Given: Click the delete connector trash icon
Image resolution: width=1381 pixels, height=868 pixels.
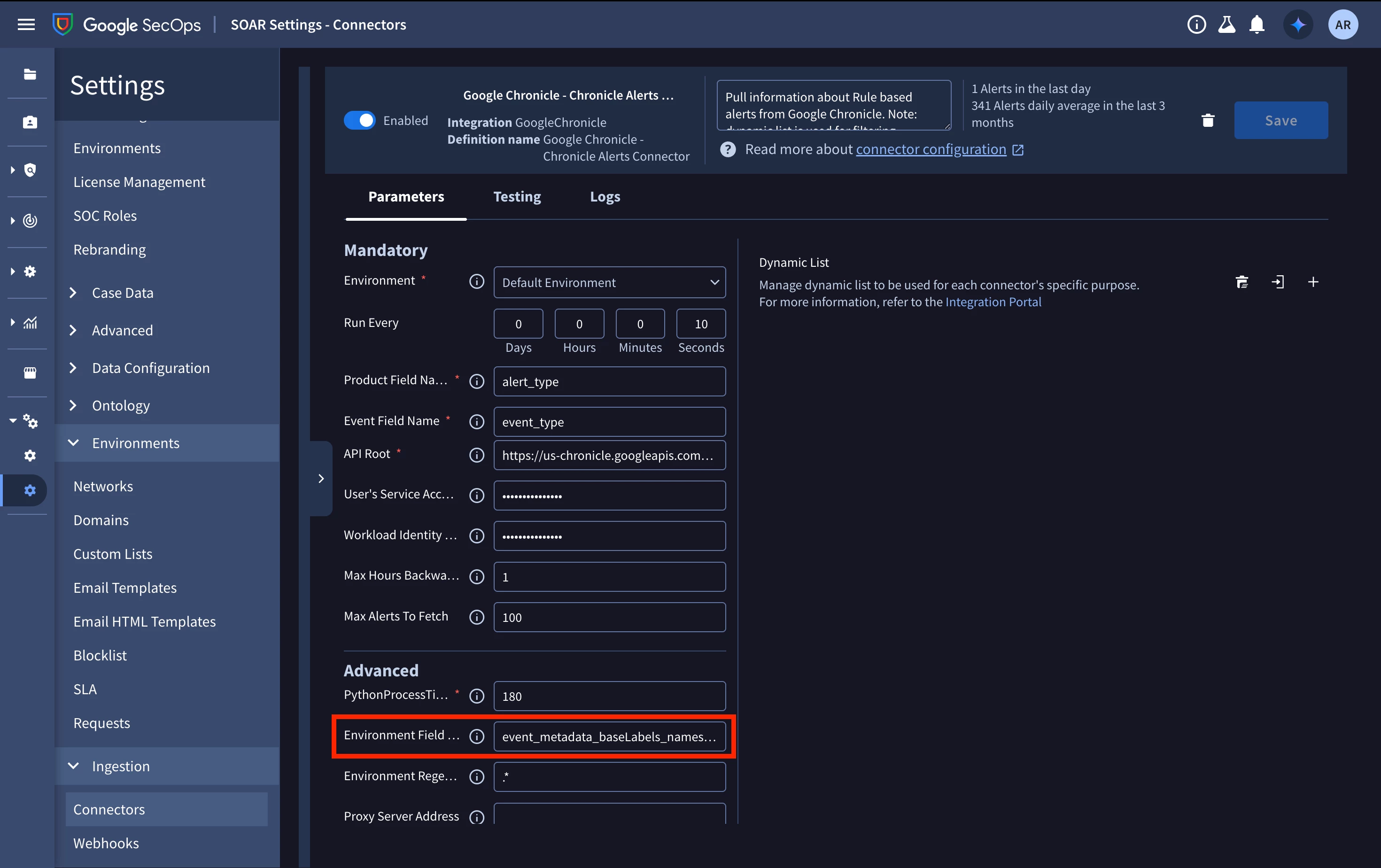Looking at the screenshot, I should 1208,120.
